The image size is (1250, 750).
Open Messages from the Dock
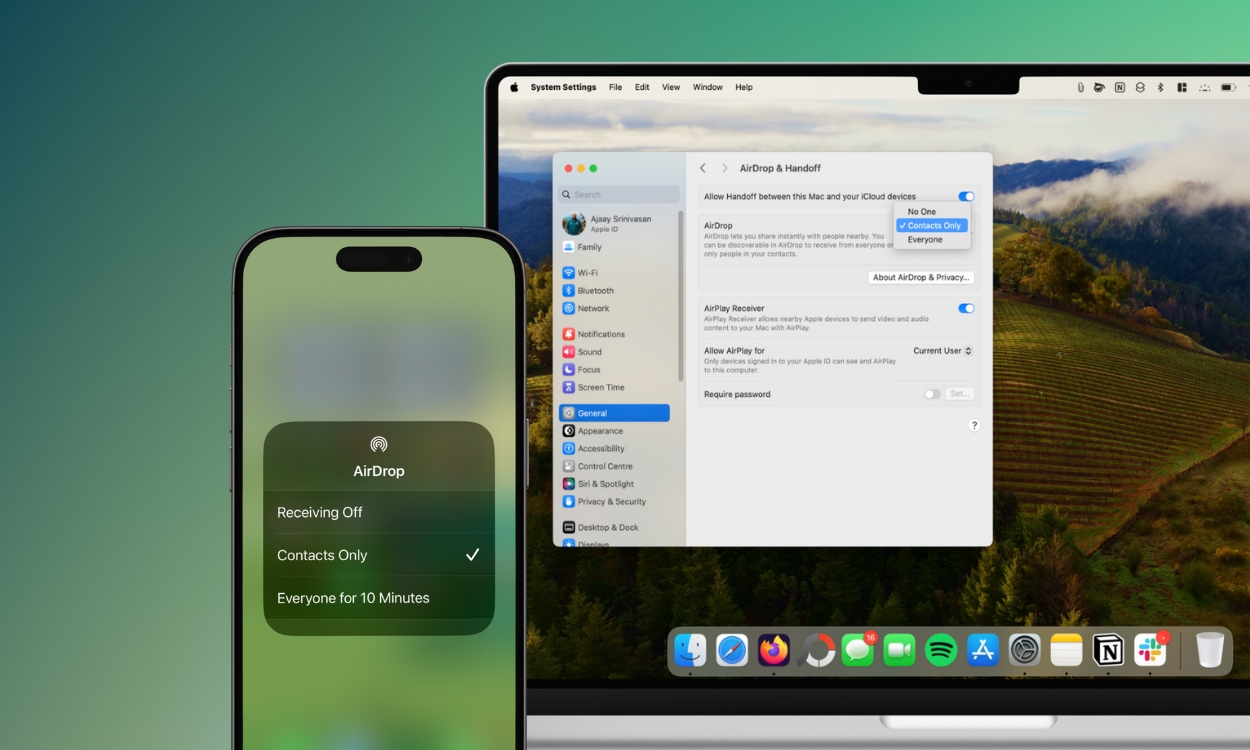click(x=857, y=650)
